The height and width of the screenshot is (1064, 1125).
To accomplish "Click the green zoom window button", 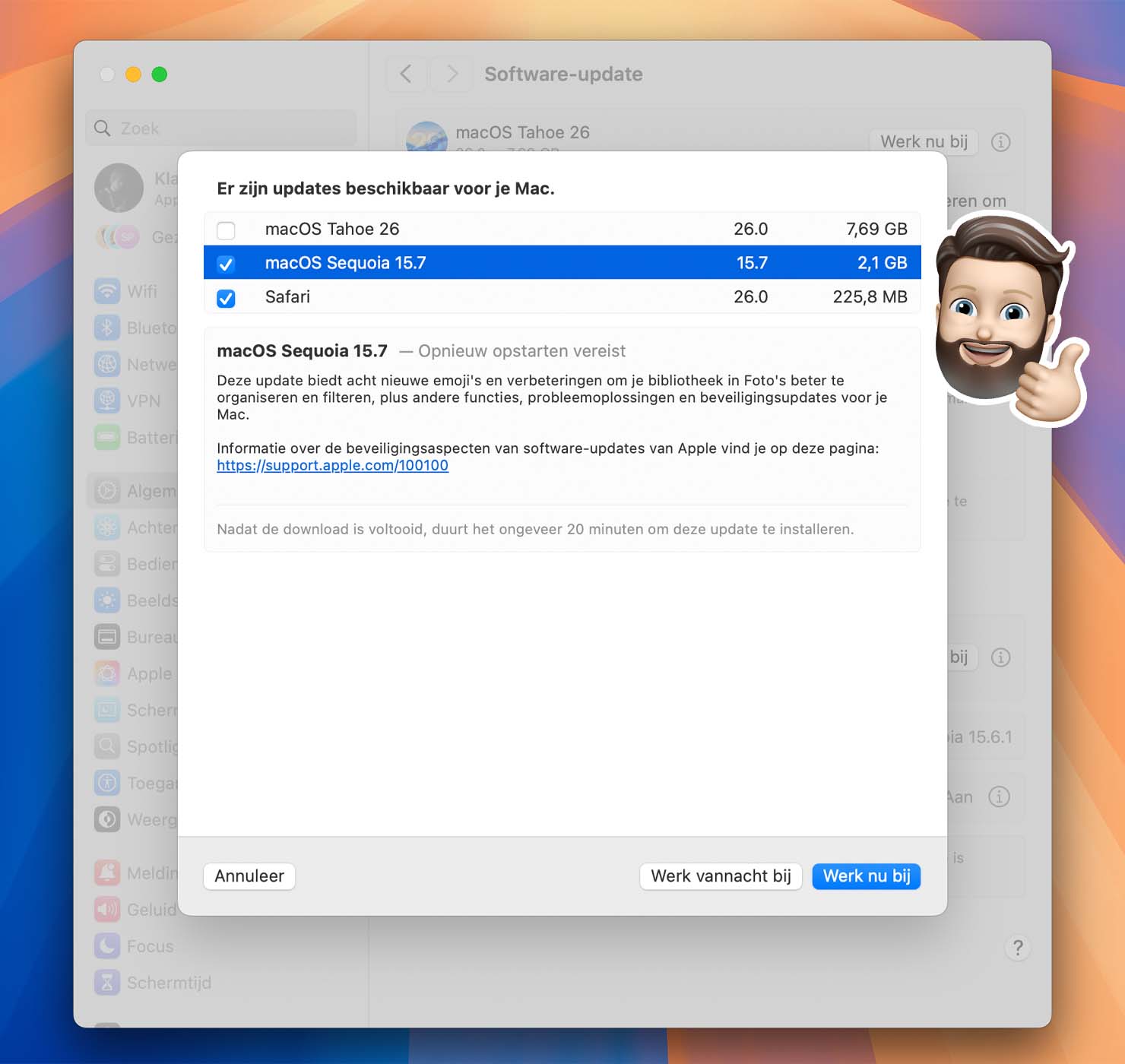I will tap(160, 74).
